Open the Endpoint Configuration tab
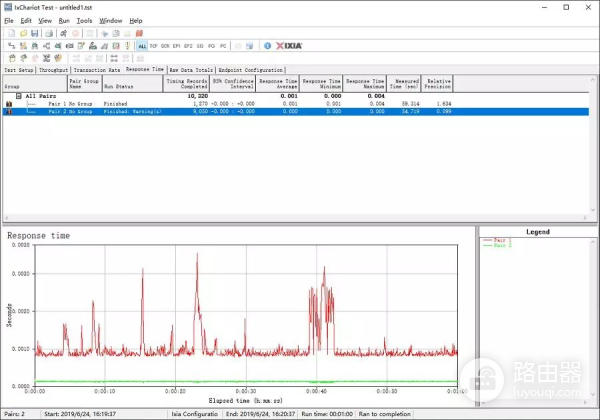 [250, 70]
